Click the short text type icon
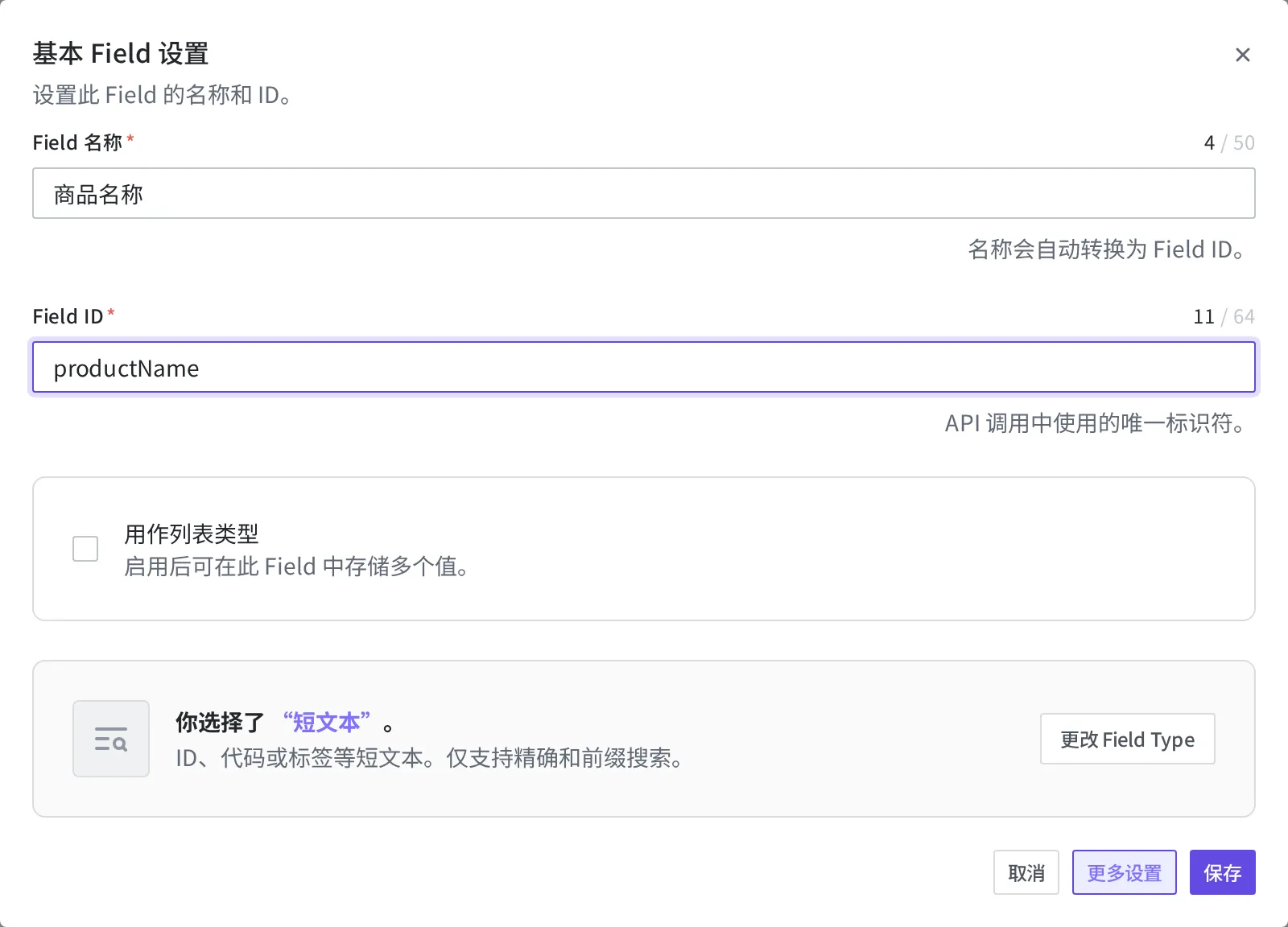The height and width of the screenshot is (927, 1288). 111,739
